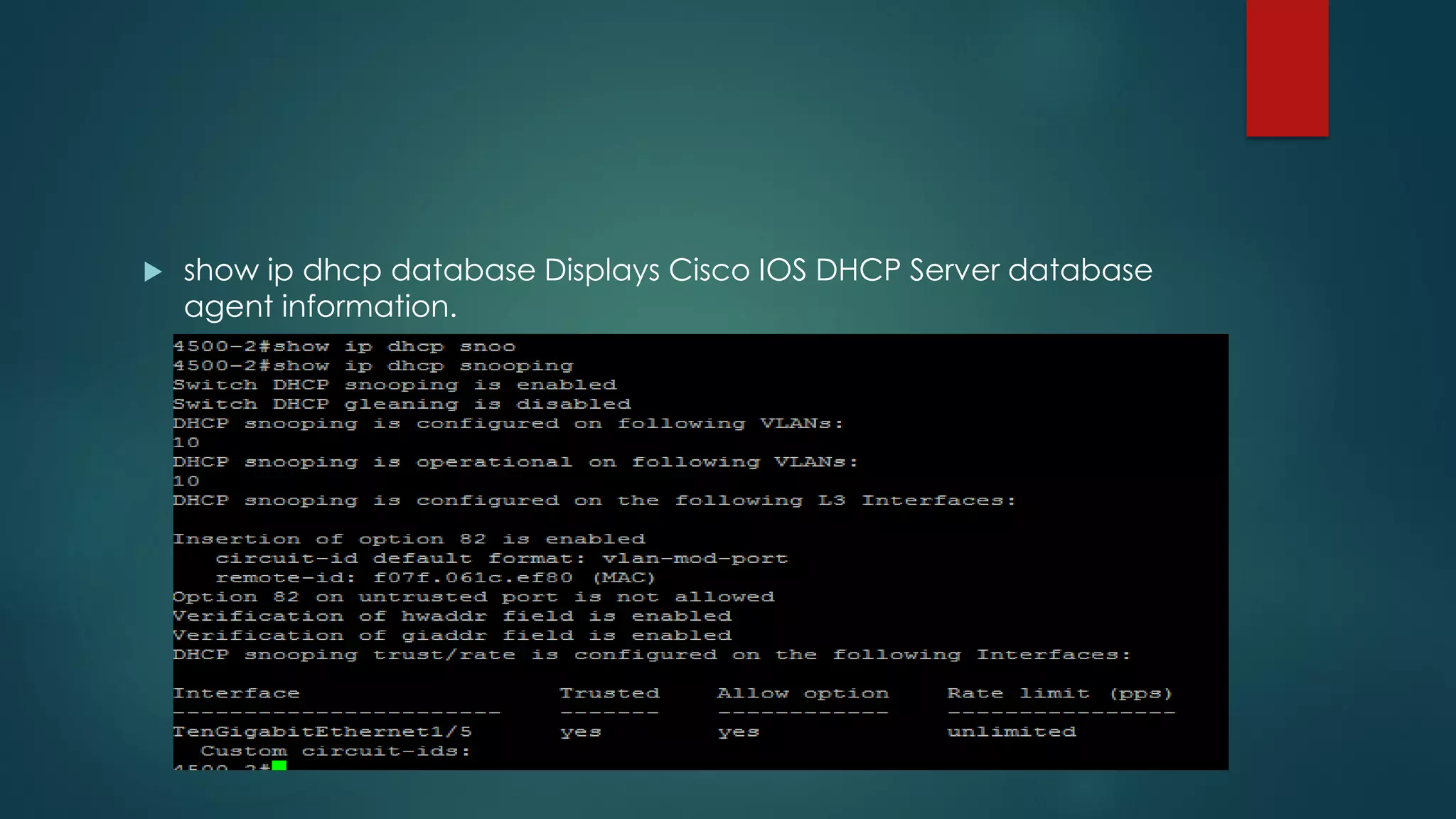
Task: Click the 'unlimited' rate limit value
Action: (1012, 732)
